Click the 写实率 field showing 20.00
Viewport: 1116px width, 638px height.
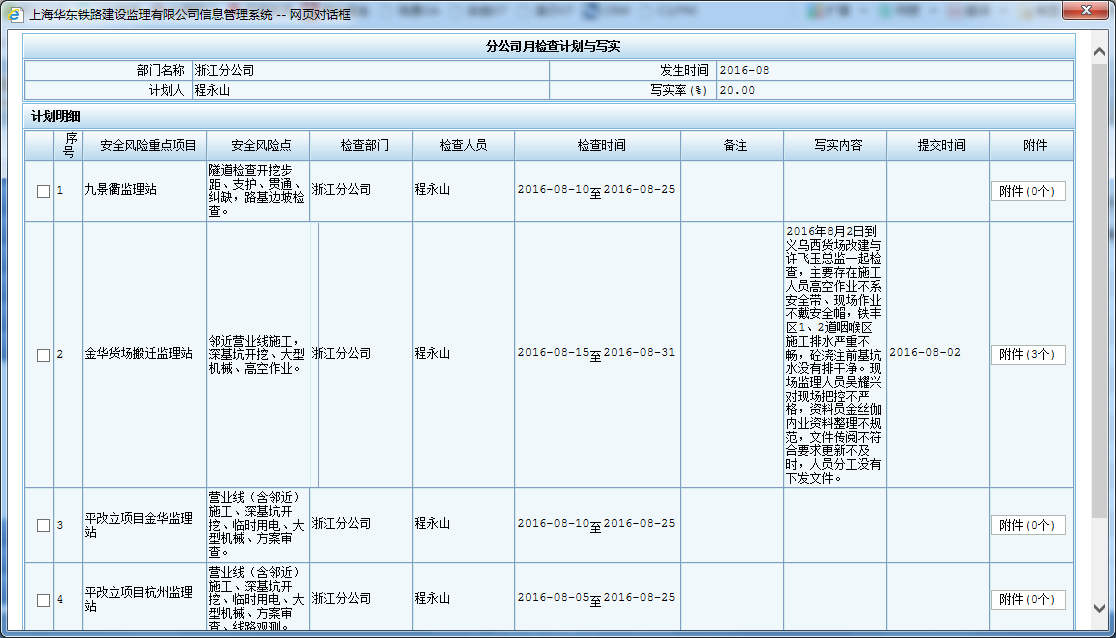click(x=893, y=90)
